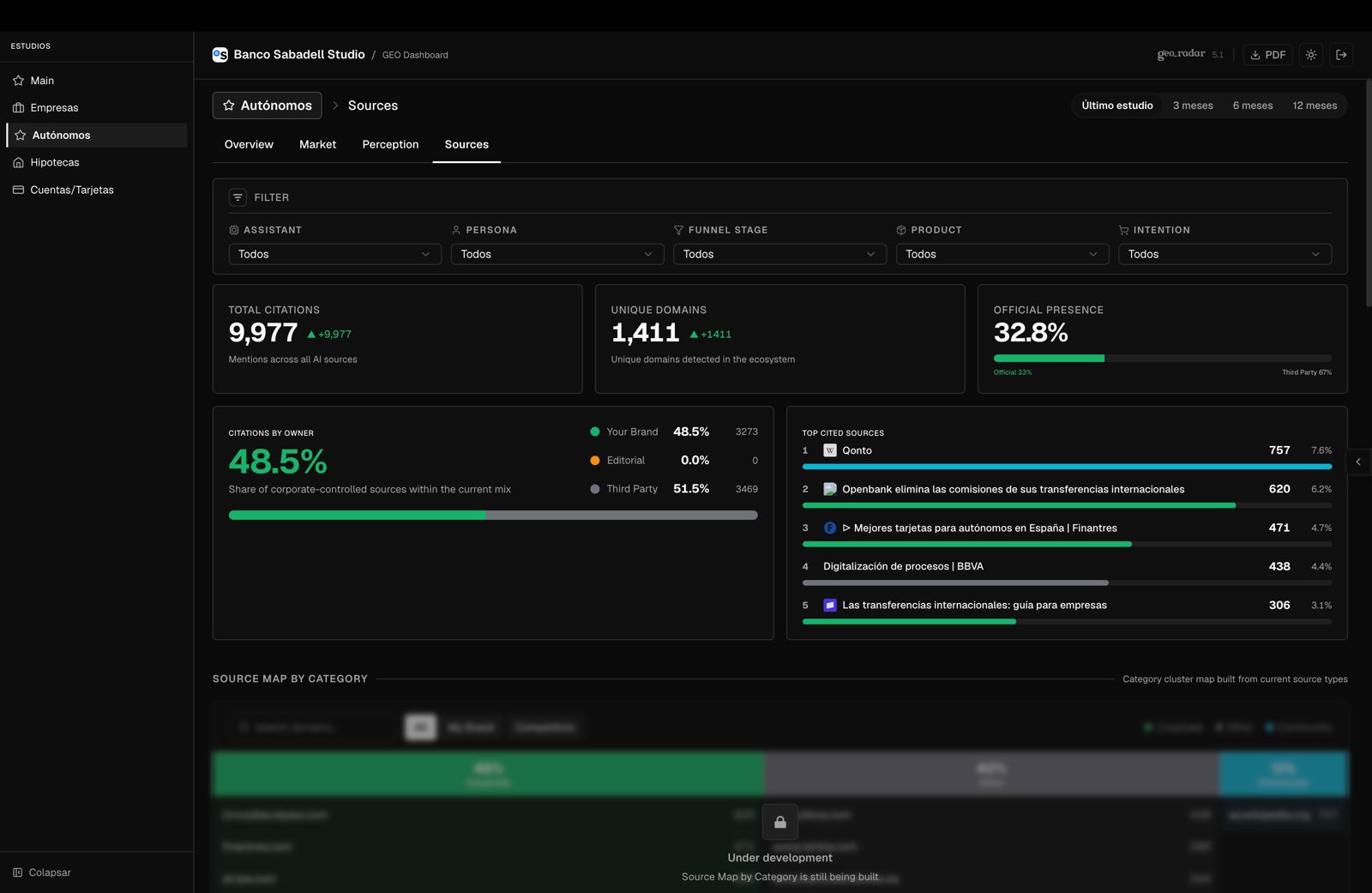1372x893 pixels.
Task: Click the logout icon in header
Action: (x=1342, y=55)
